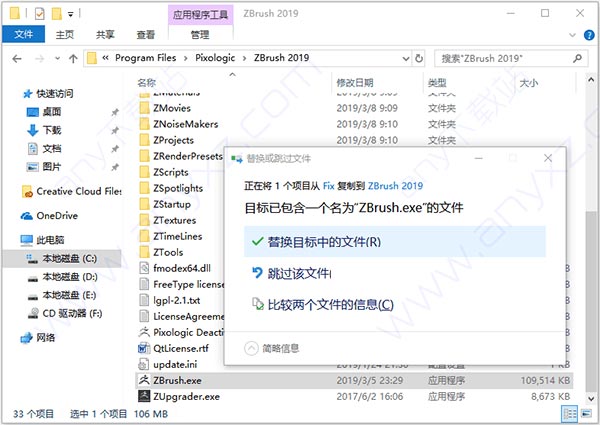Select the ZMovies folder

[172, 108]
